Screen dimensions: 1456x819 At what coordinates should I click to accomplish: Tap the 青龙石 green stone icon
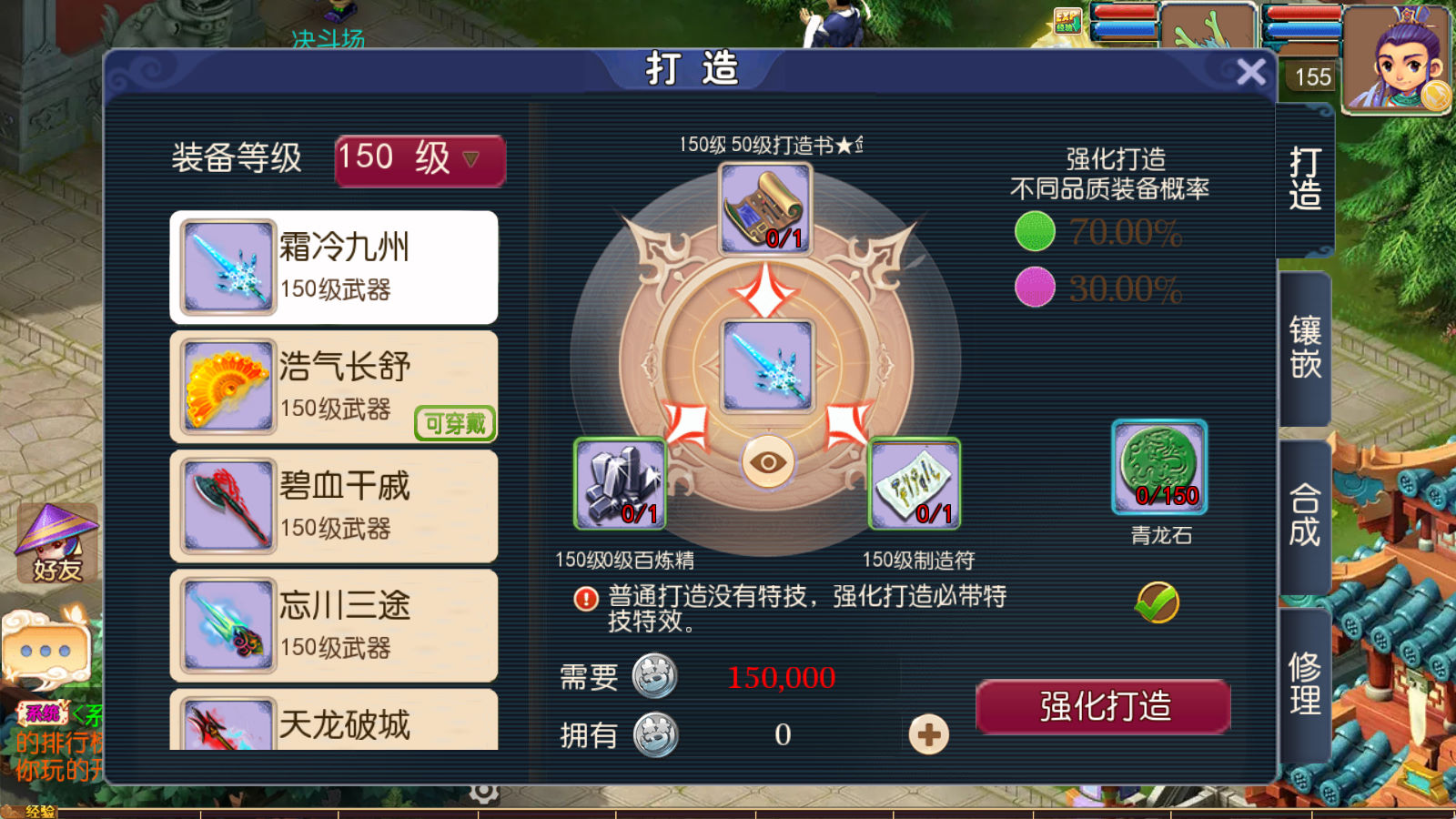coord(1159,467)
